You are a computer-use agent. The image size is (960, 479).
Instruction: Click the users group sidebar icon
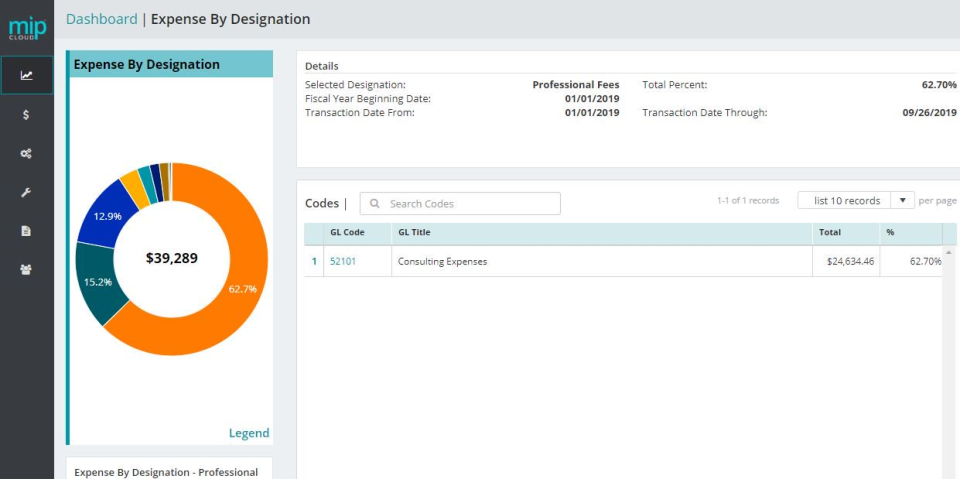click(x=26, y=270)
